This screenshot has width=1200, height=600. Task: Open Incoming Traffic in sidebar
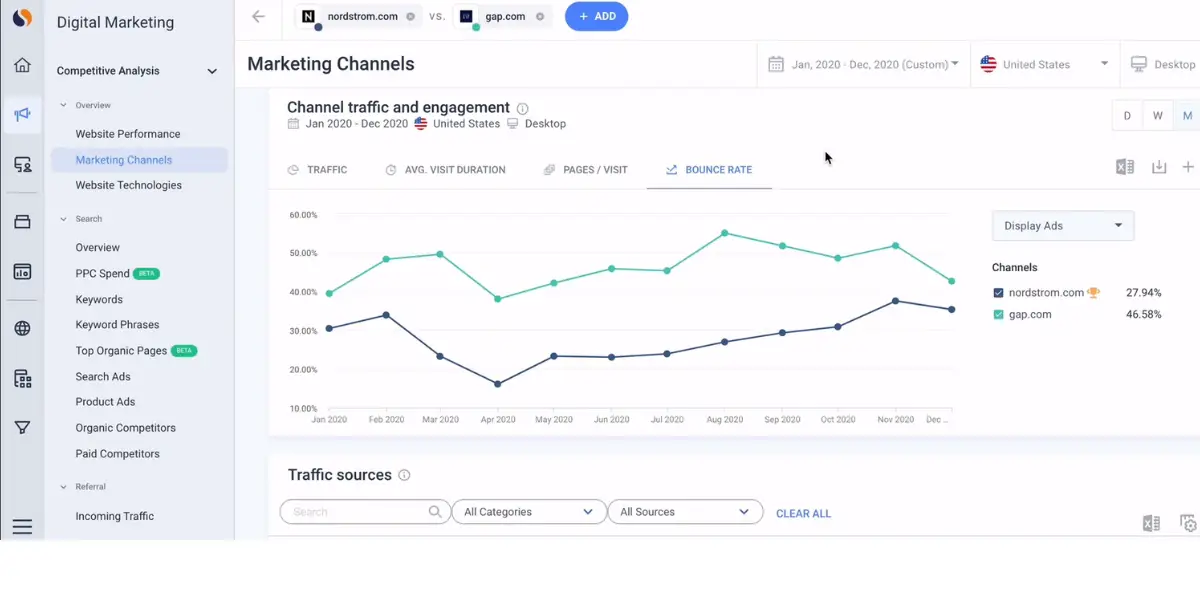[115, 517]
